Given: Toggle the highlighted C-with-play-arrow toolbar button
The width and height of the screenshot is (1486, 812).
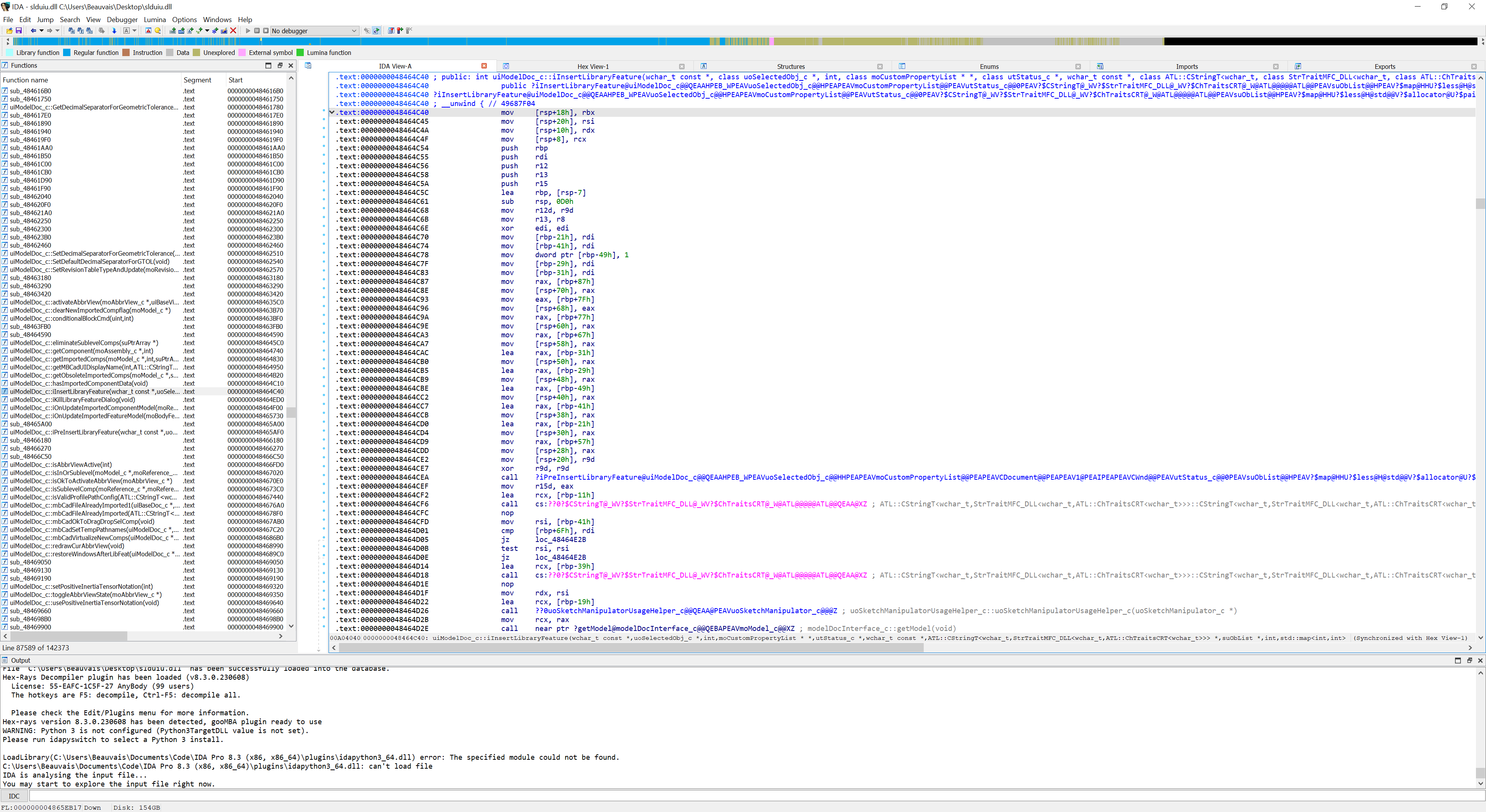Looking at the screenshot, I should tap(377, 31).
